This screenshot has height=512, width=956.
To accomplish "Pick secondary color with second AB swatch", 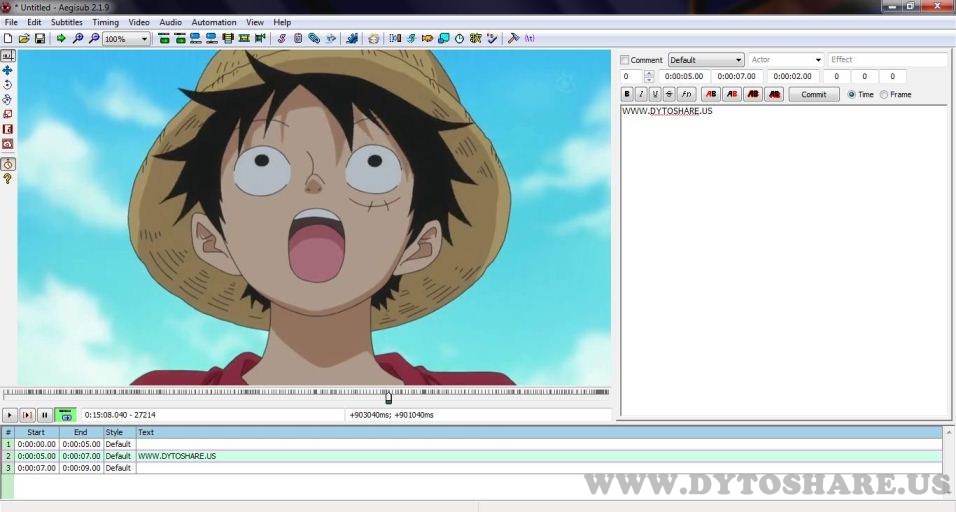I will pos(732,94).
